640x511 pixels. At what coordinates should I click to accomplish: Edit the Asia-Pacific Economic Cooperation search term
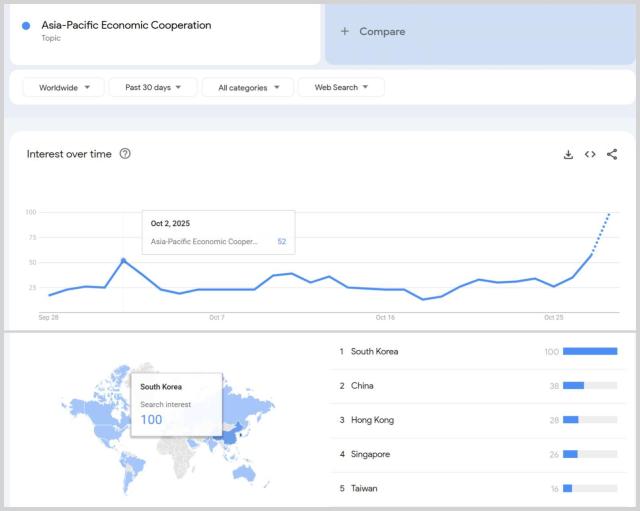[126, 26]
